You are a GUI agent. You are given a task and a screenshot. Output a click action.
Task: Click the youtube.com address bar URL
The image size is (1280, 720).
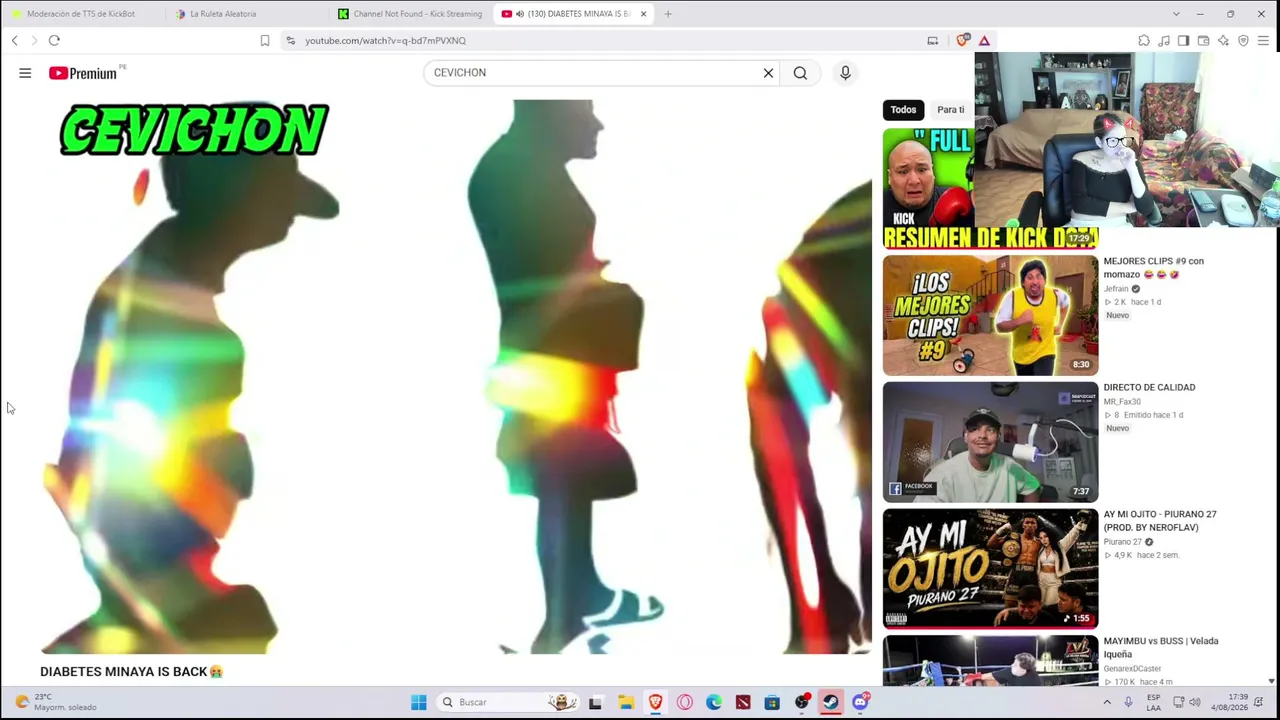point(385,41)
